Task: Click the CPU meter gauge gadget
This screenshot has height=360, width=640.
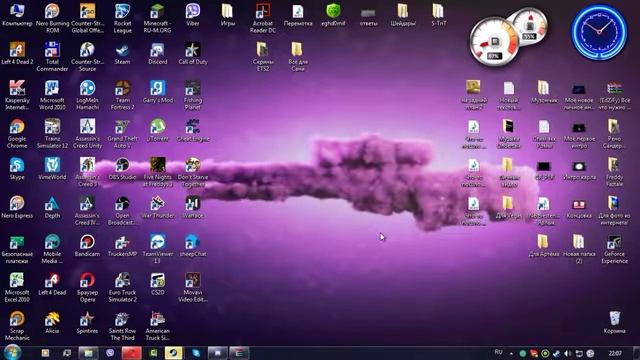Action: [494, 42]
